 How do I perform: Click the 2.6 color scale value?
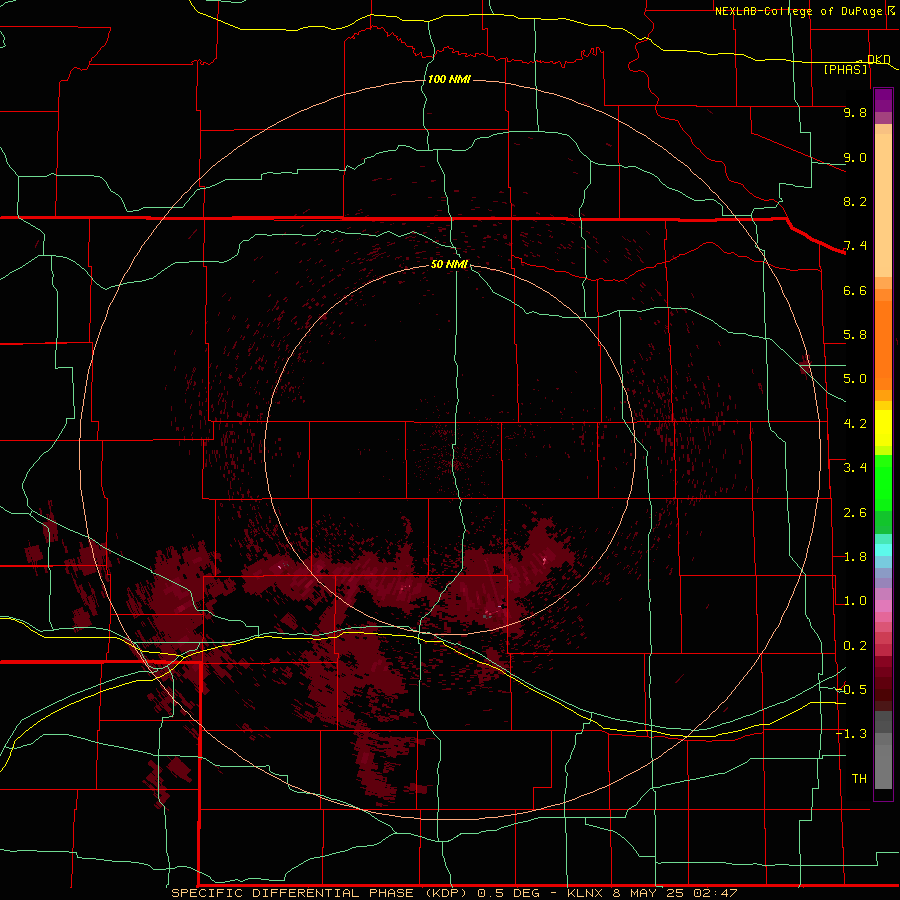pos(855,513)
